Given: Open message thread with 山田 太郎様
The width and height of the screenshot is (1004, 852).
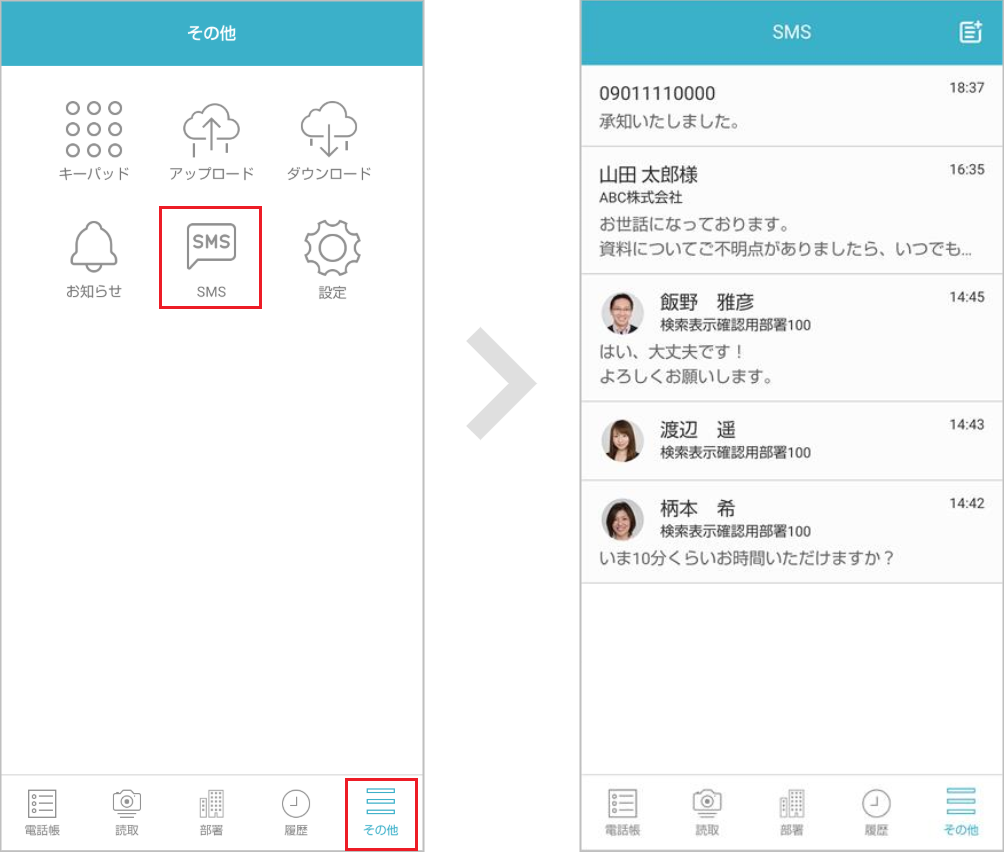Looking at the screenshot, I should (792, 210).
